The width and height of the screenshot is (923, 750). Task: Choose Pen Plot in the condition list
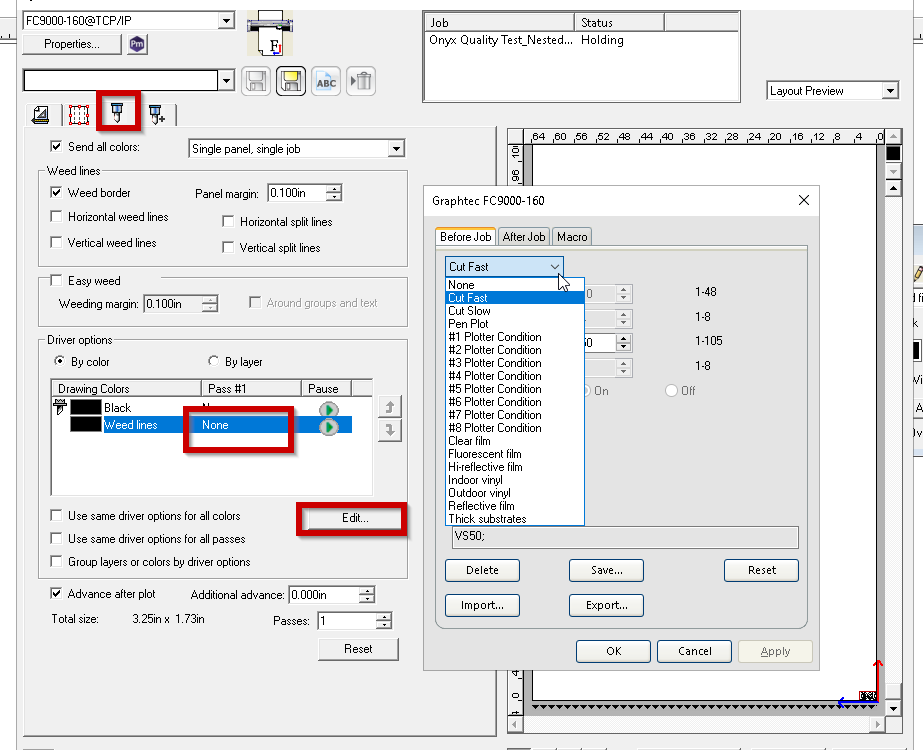coord(515,324)
